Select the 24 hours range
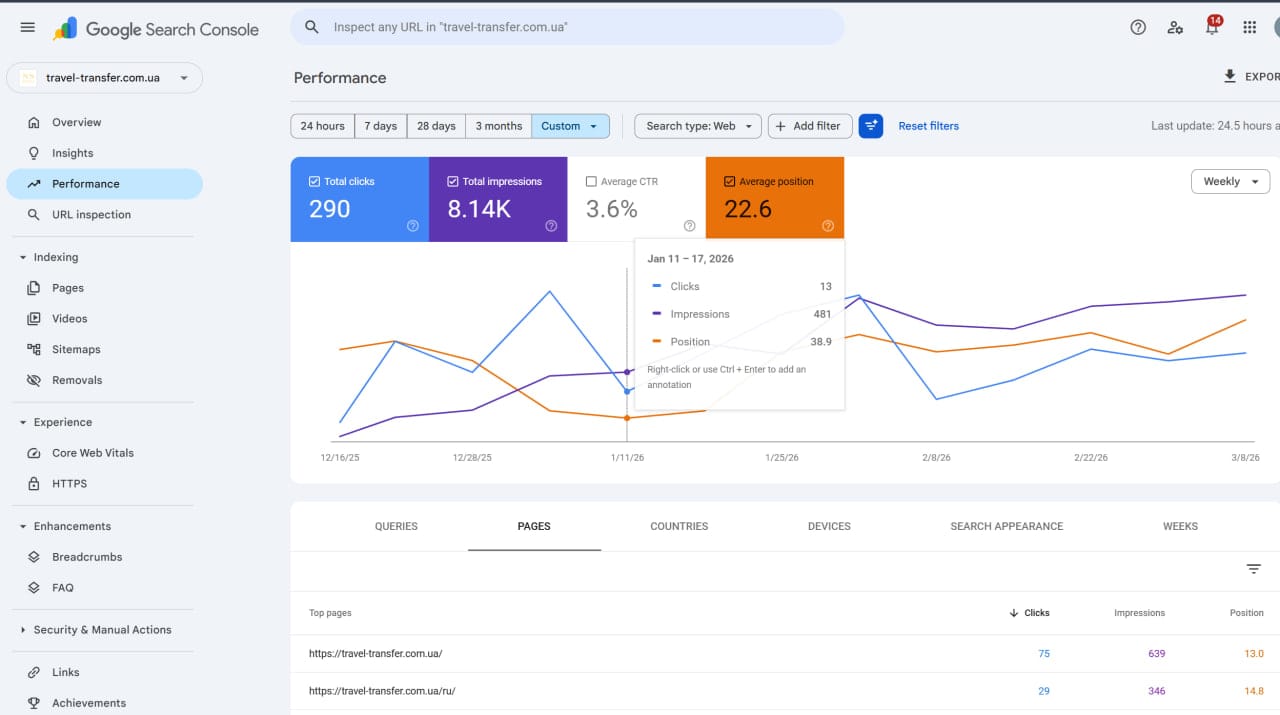The image size is (1280, 715). (x=322, y=126)
